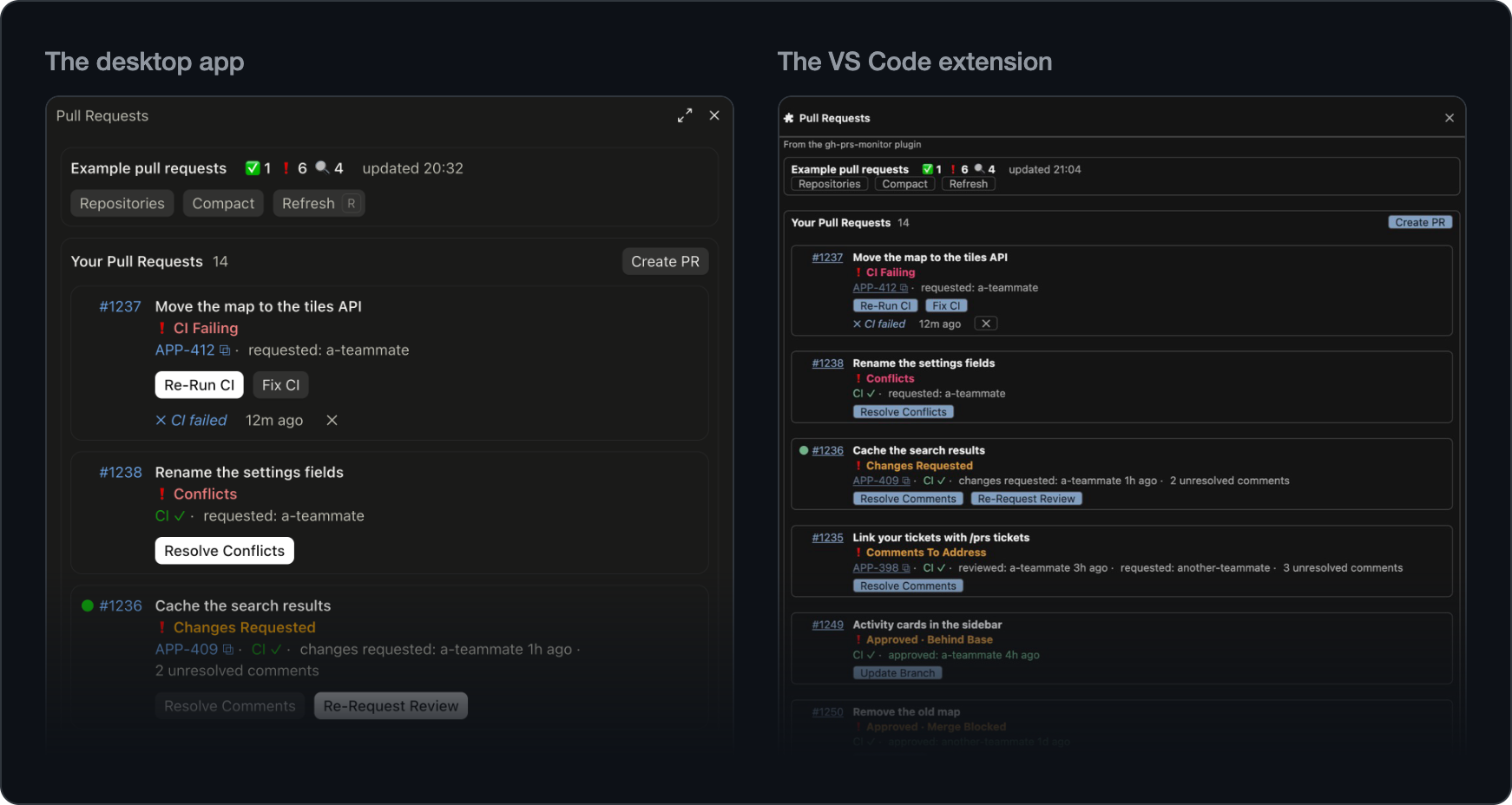Close the VS Code Pull Requests tab

coord(1450,118)
